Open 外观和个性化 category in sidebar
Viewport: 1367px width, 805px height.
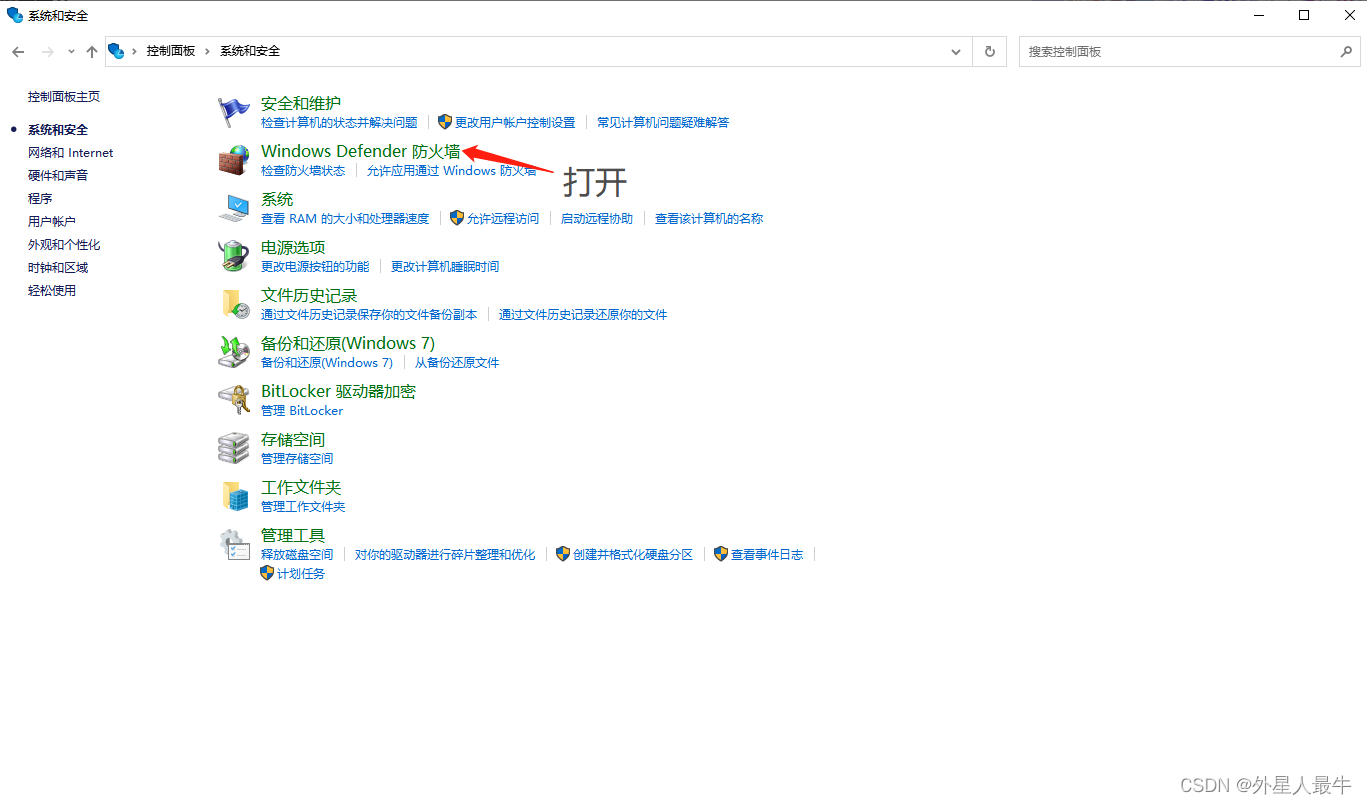(x=64, y=245)
